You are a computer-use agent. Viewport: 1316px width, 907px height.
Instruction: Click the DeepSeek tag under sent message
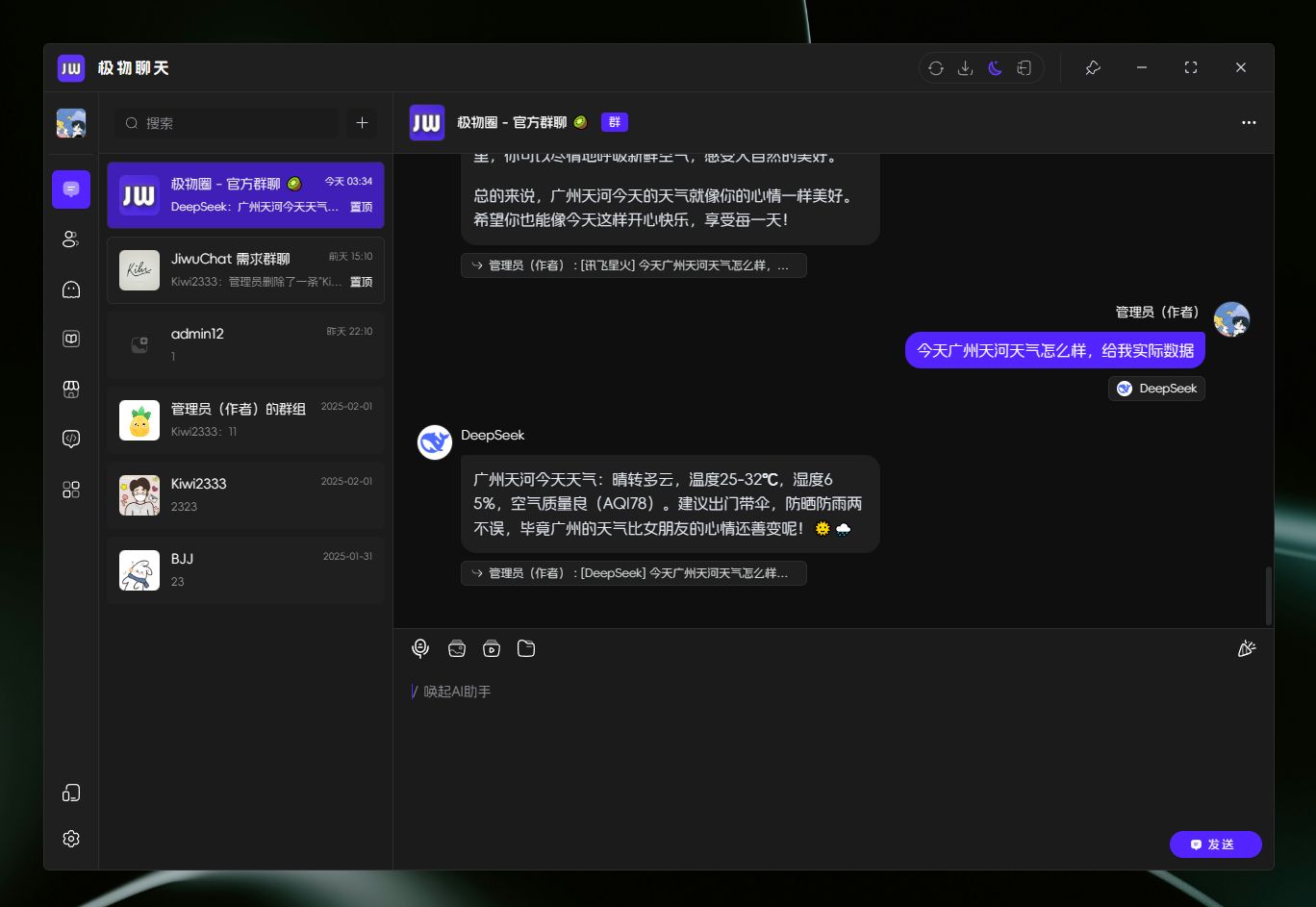pos(1156,389)
